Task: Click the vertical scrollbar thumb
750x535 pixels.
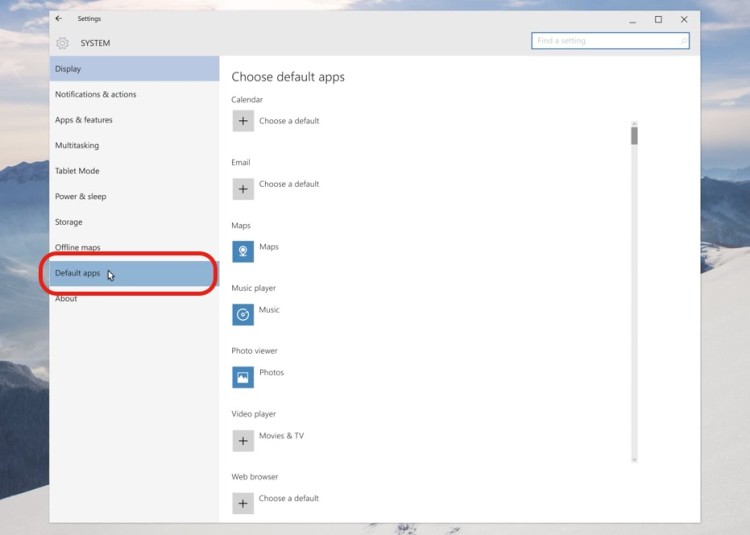Action: [634, 136]
